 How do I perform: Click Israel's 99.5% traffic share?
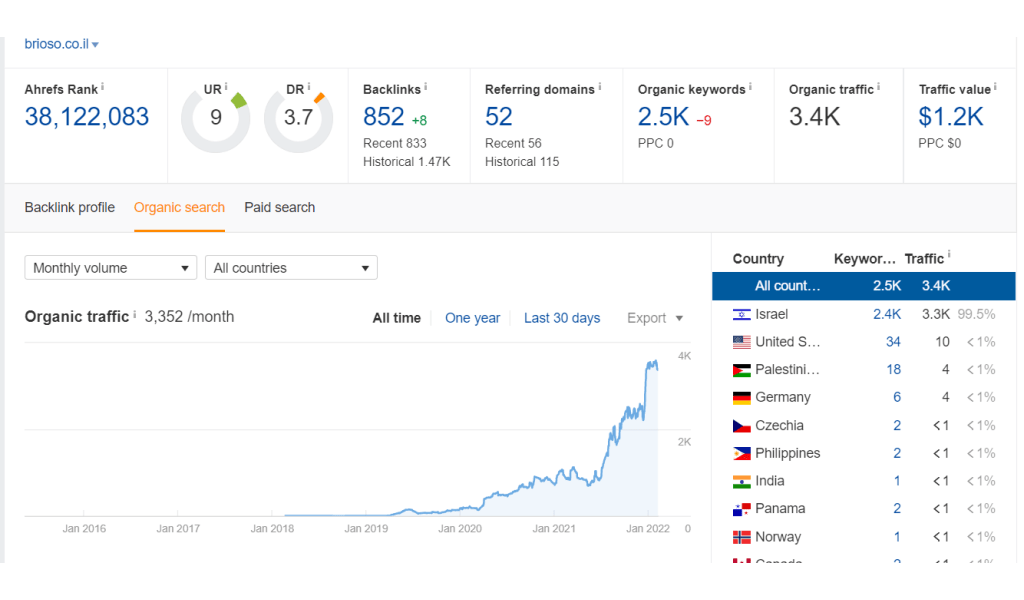click(x=976, y=315)
